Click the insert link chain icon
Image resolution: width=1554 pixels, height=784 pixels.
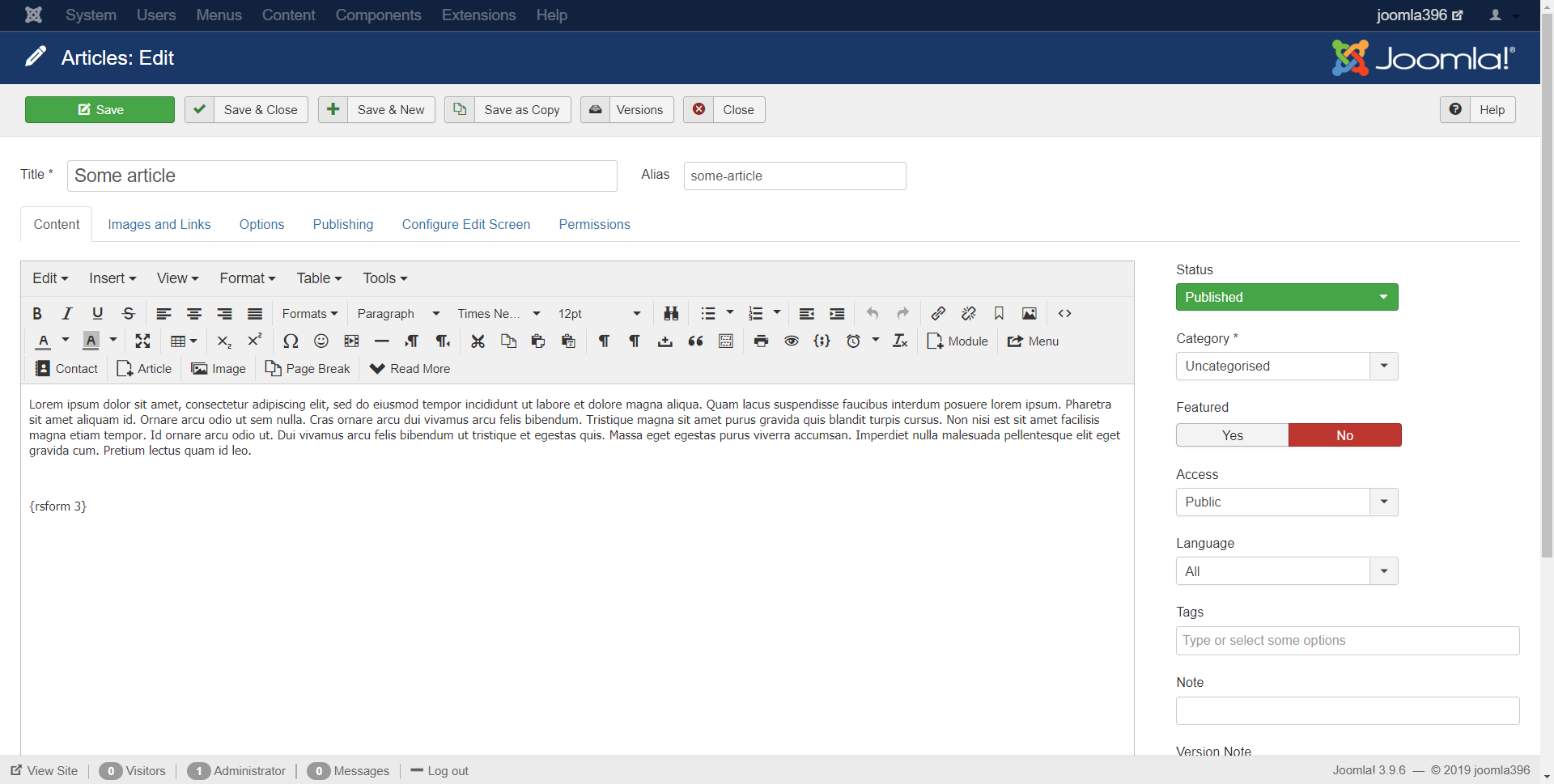point(938,314)
